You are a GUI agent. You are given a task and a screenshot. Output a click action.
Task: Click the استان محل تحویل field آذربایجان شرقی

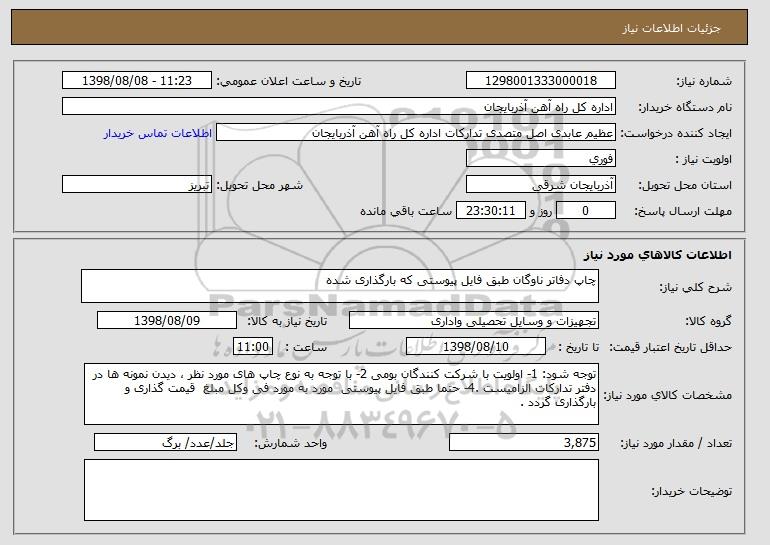pos(541,185)
